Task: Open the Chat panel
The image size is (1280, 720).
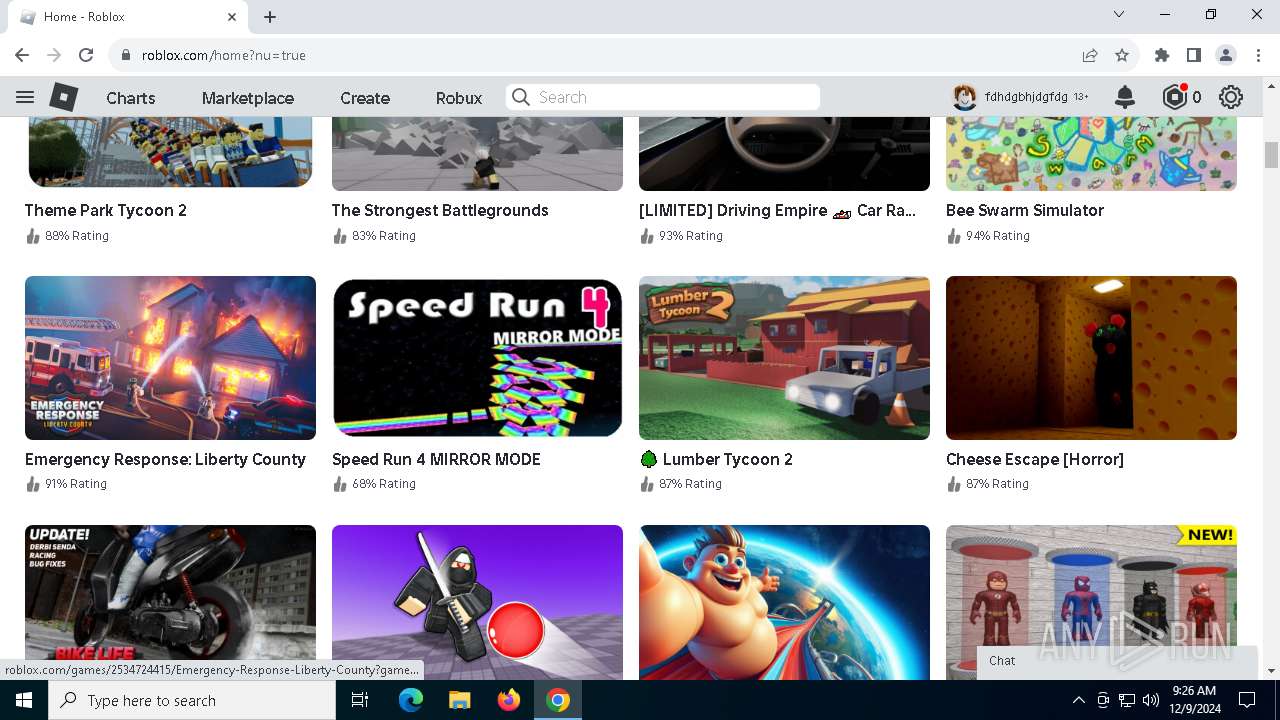Action: (x=1117, y=662)
